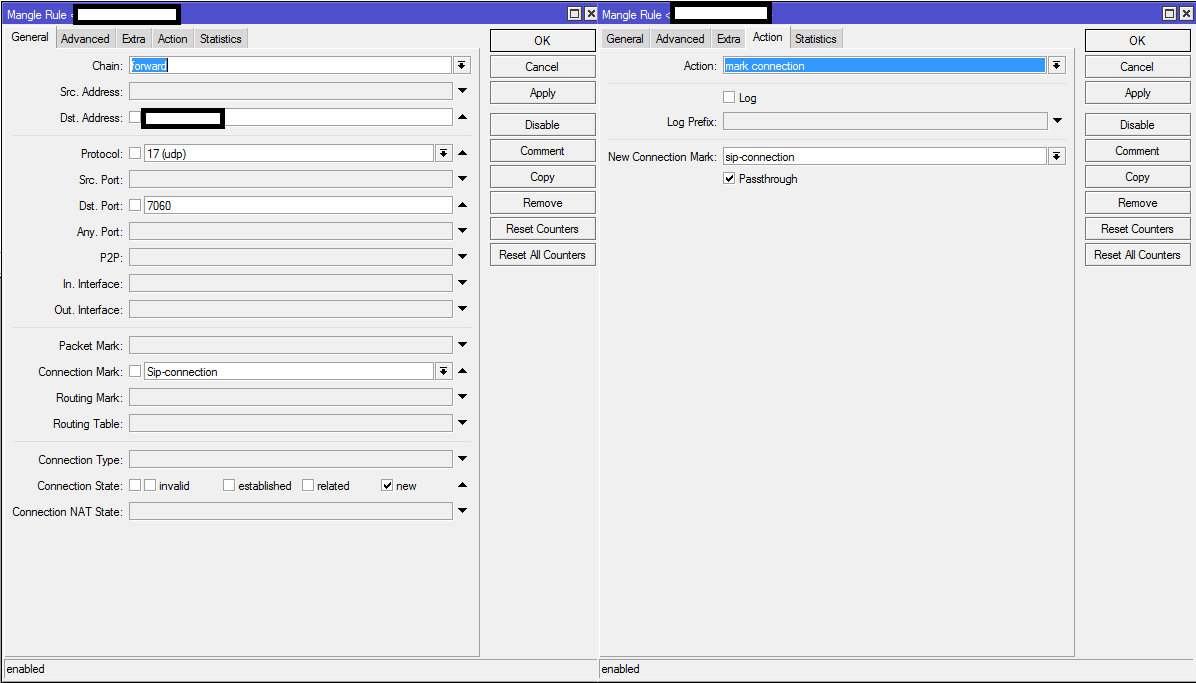Collapse the Connection Mark field

pyautogui.click(x=462, y=371)
